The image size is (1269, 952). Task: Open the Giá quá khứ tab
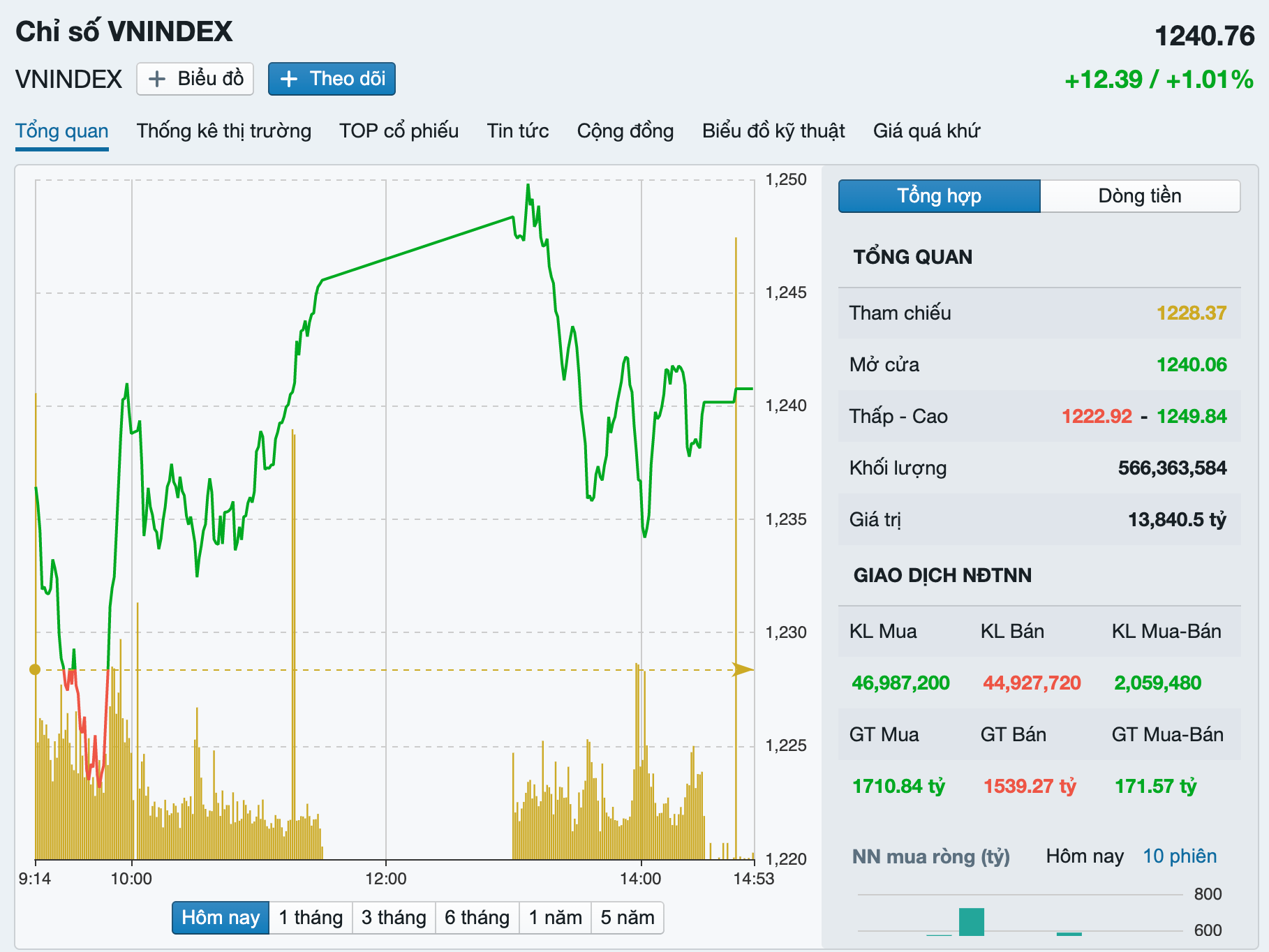tap(927, 131)
